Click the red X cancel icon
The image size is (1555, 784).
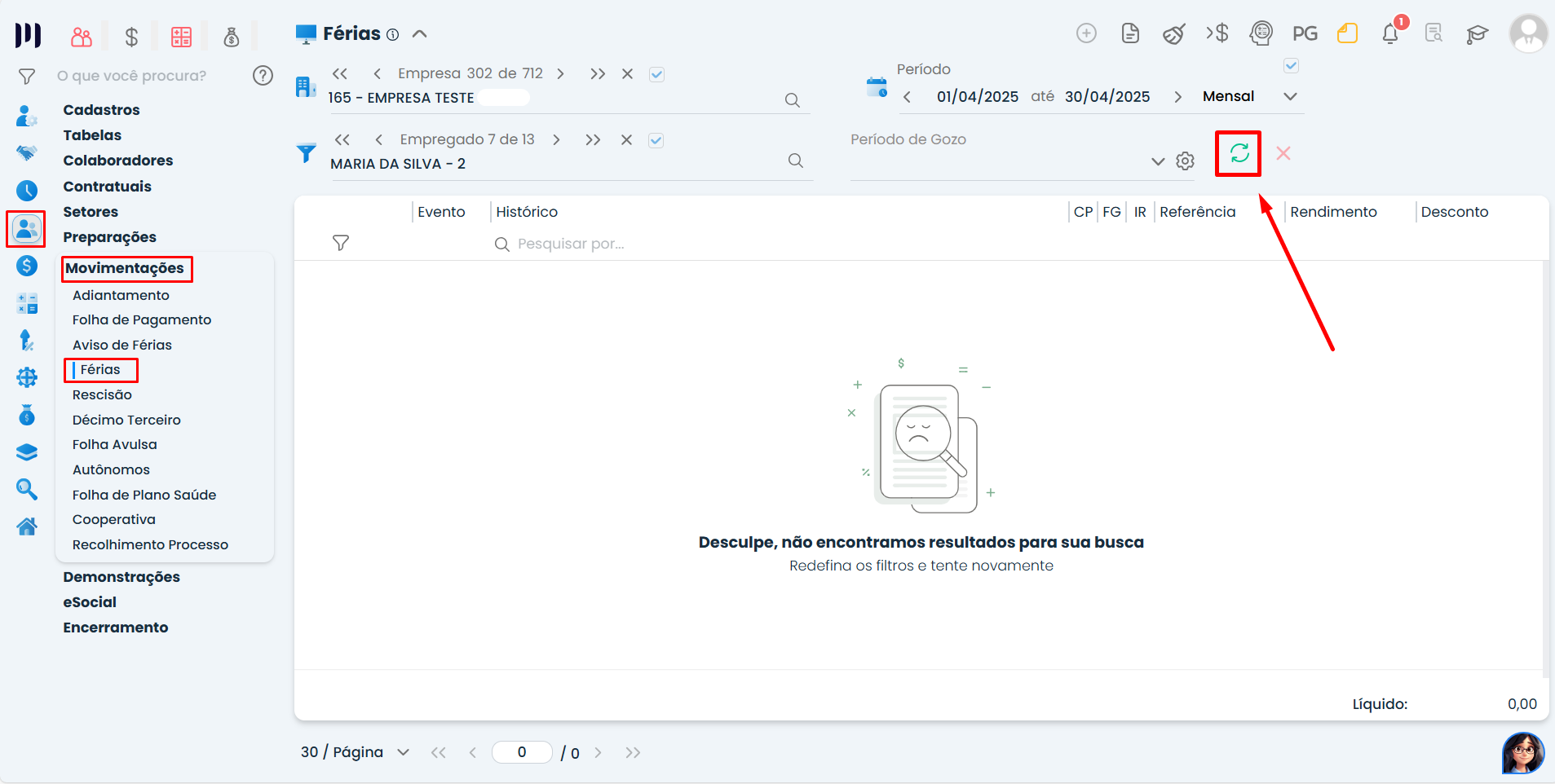tap(1283, 153)
